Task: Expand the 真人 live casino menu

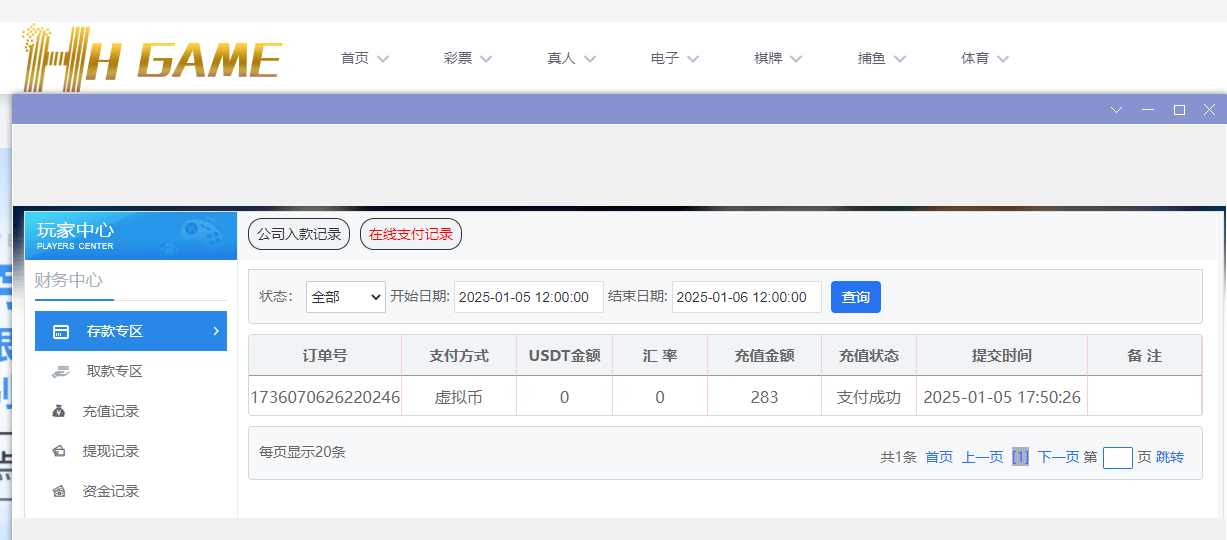Action: click(571, 59)
